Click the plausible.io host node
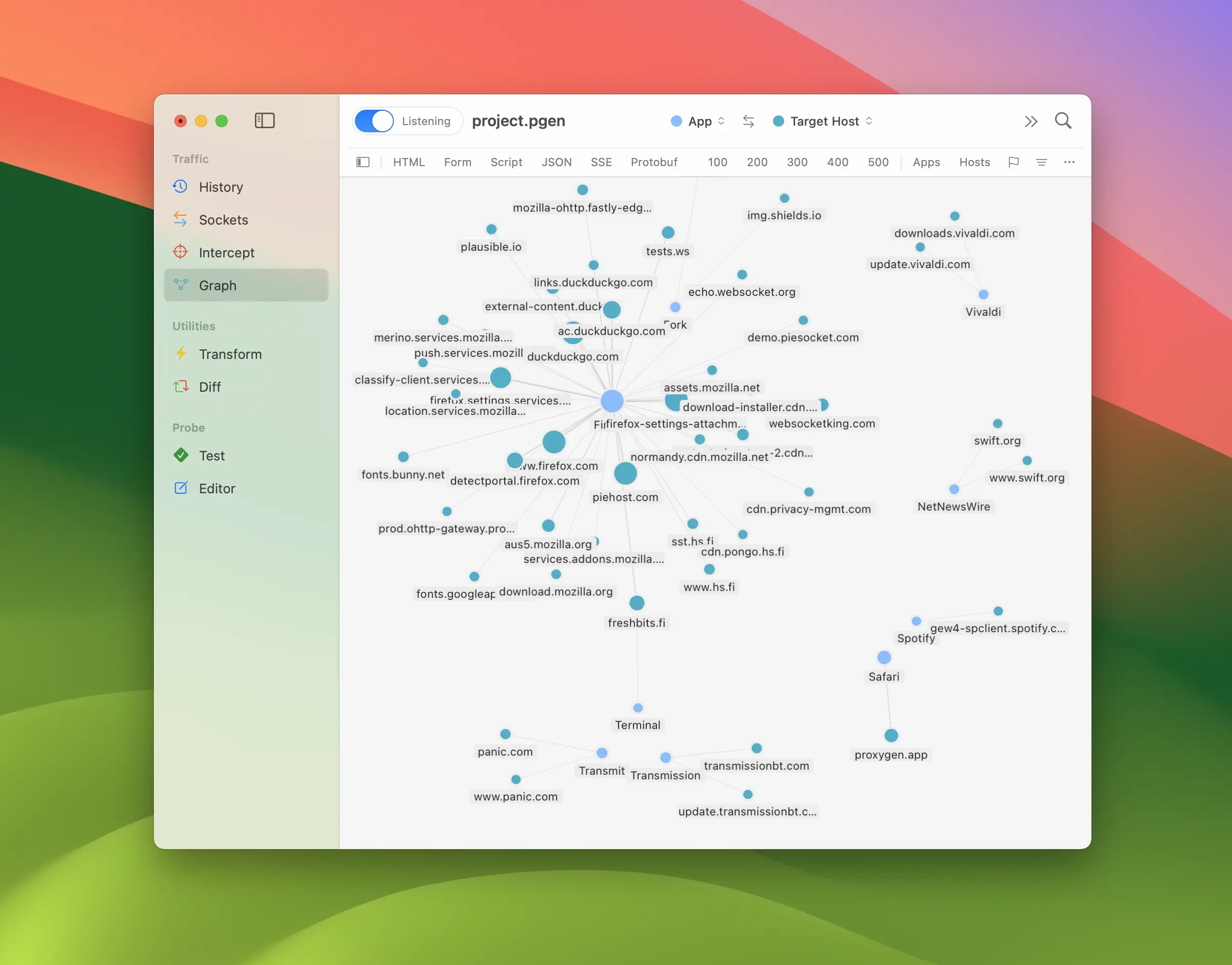 [x=491, y=229]
